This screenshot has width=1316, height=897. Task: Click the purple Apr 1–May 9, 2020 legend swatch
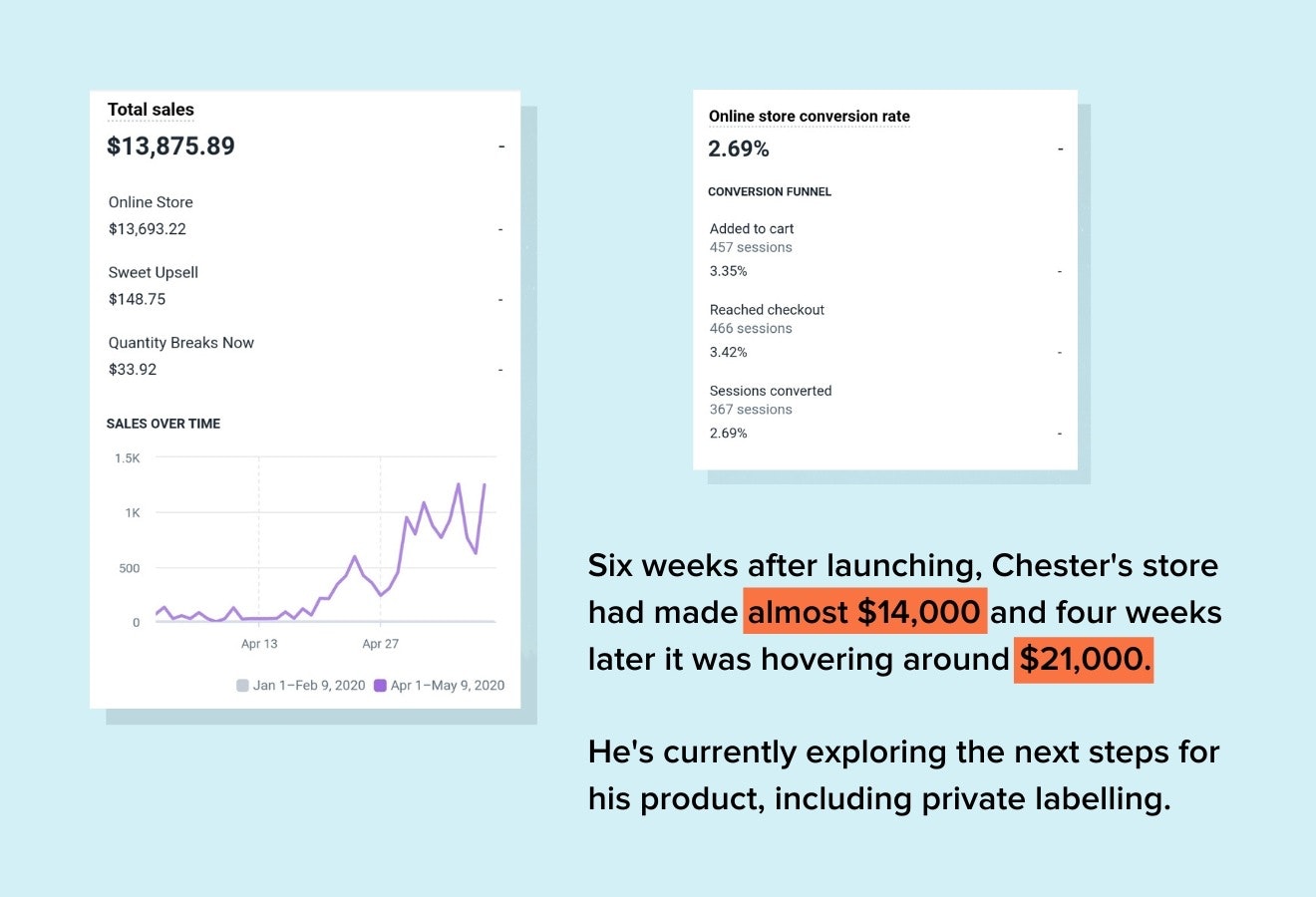(380, 686)
